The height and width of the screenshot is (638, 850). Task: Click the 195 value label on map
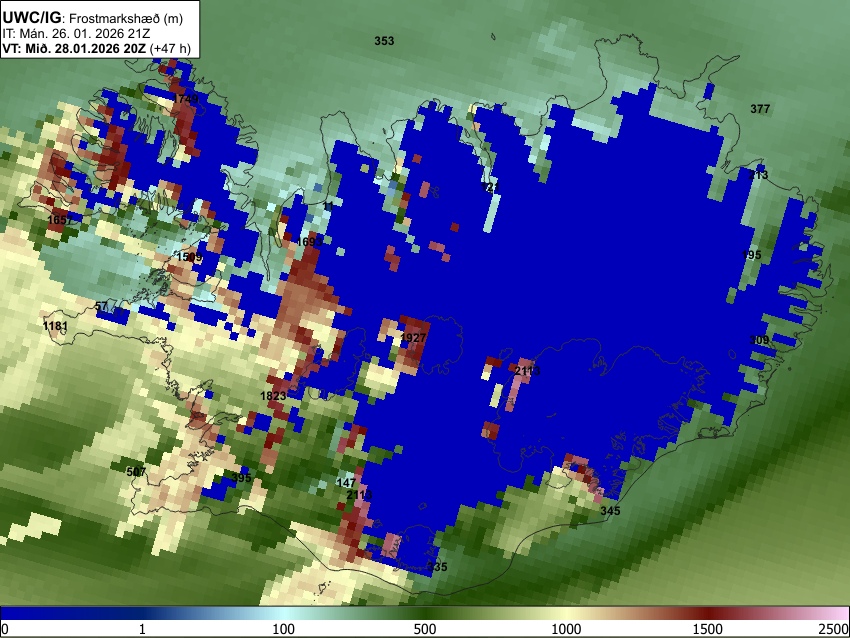point(751,255)
